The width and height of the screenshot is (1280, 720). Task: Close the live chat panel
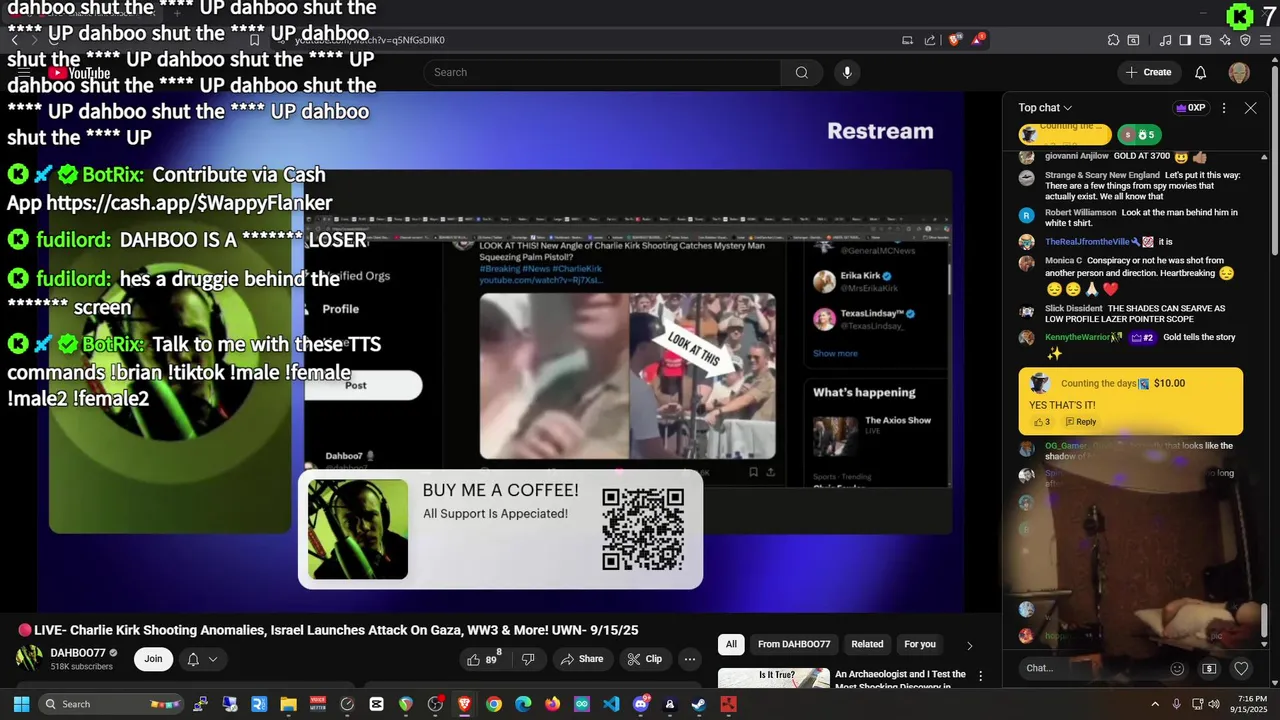click(1250, 108)
